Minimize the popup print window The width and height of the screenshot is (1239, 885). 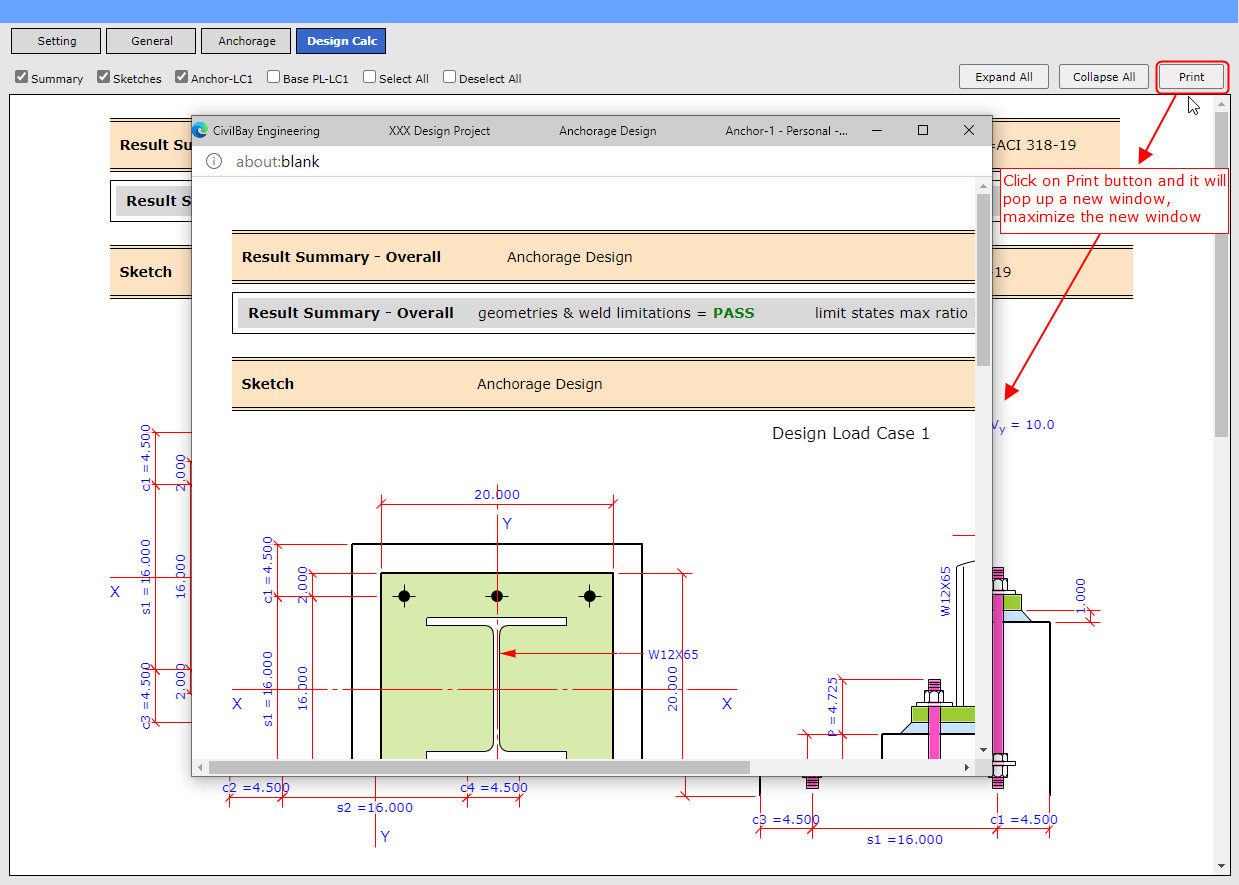[x=877, y=130]
